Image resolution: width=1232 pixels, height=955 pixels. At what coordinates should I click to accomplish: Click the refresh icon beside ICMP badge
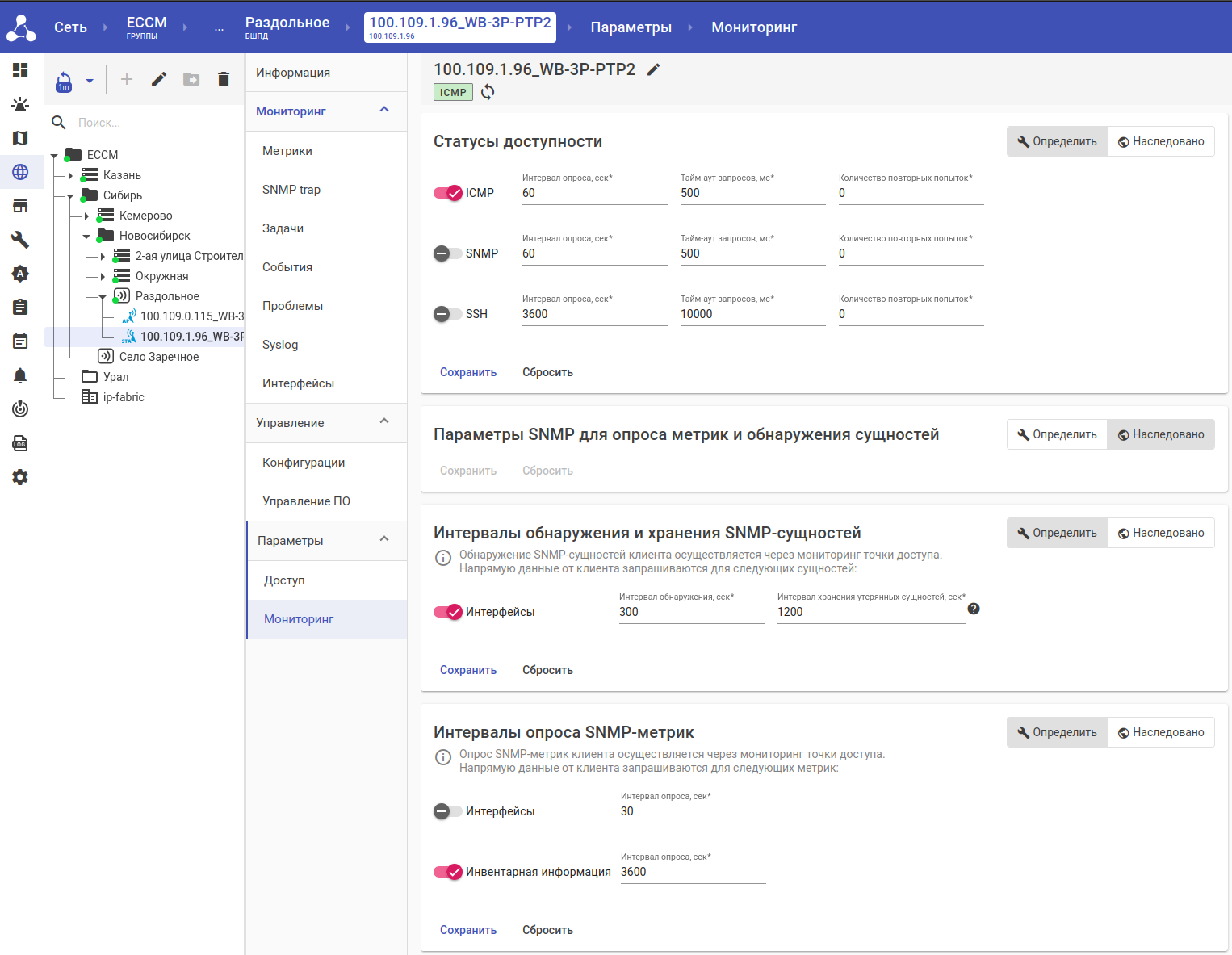pyautogui.click(x=488, y=92)
